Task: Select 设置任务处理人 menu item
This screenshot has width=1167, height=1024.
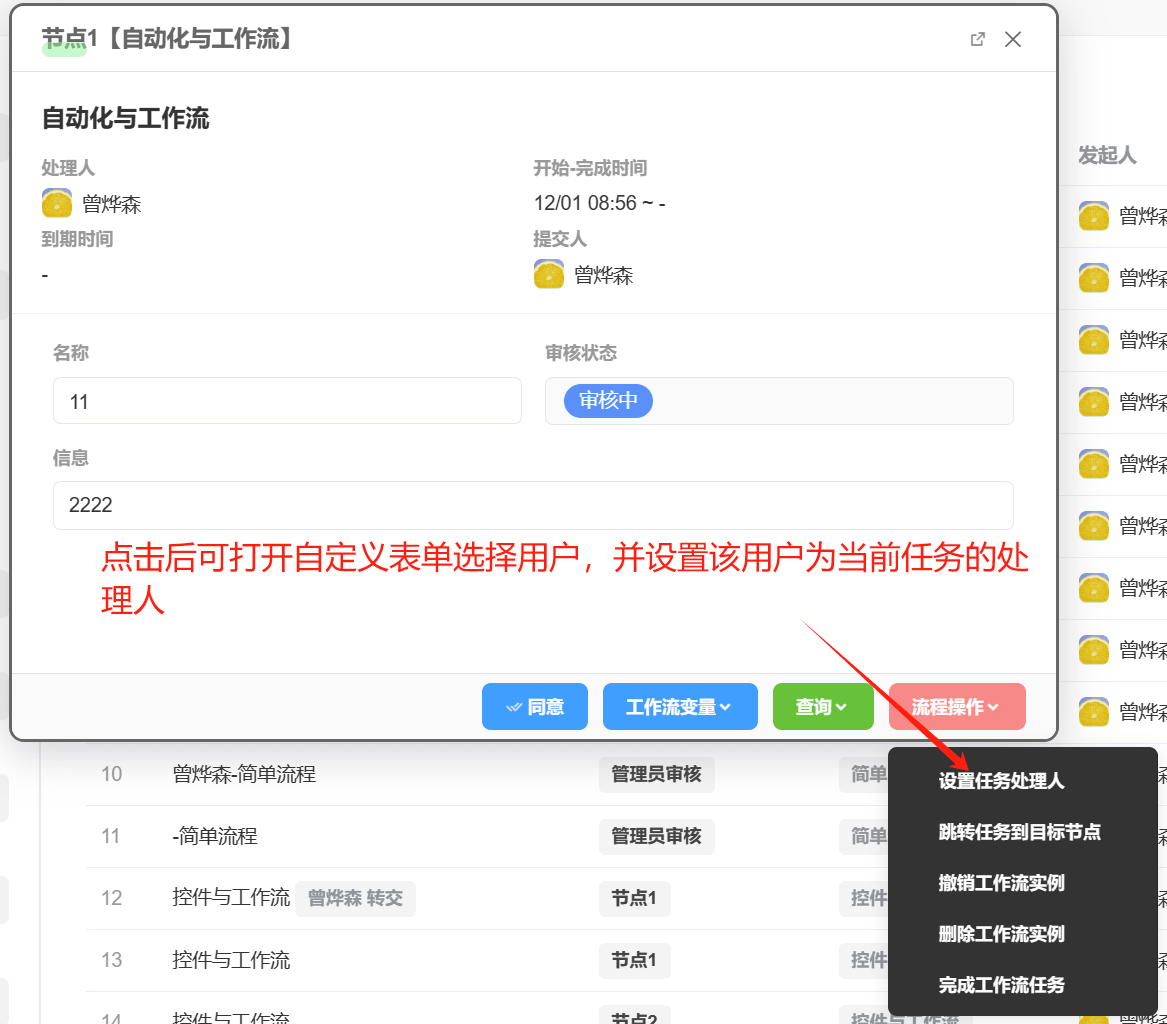Action: [x=1001, y=781]
